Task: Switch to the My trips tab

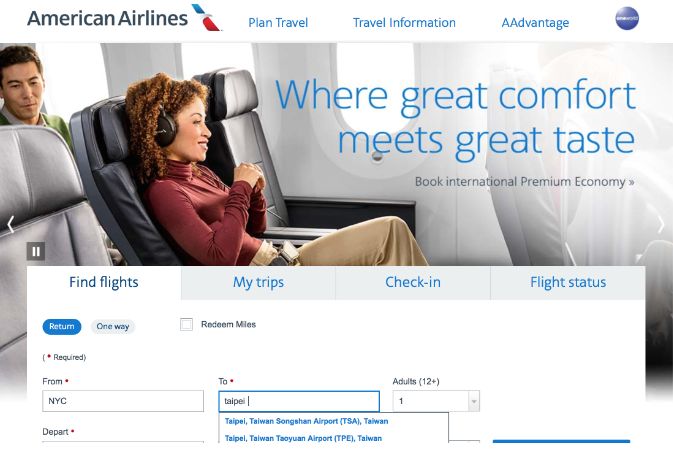Action: 258,282
